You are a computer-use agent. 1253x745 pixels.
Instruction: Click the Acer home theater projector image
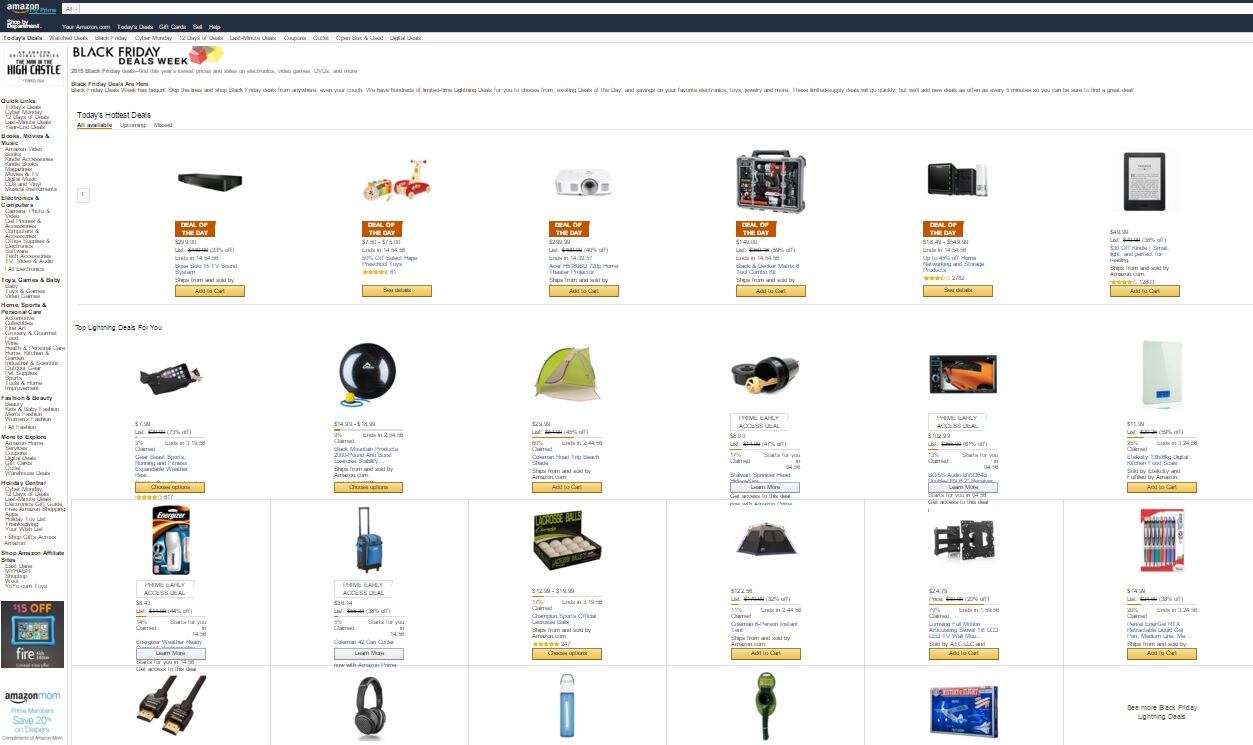(x=583, y=181)
